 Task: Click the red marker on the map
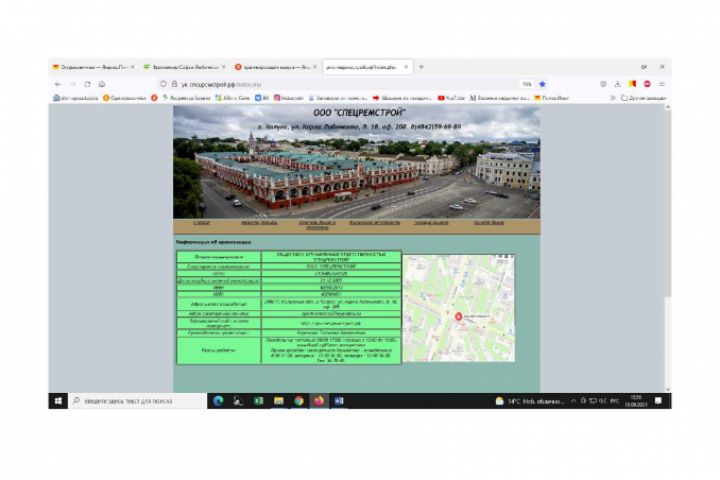(x=458, y=316)
